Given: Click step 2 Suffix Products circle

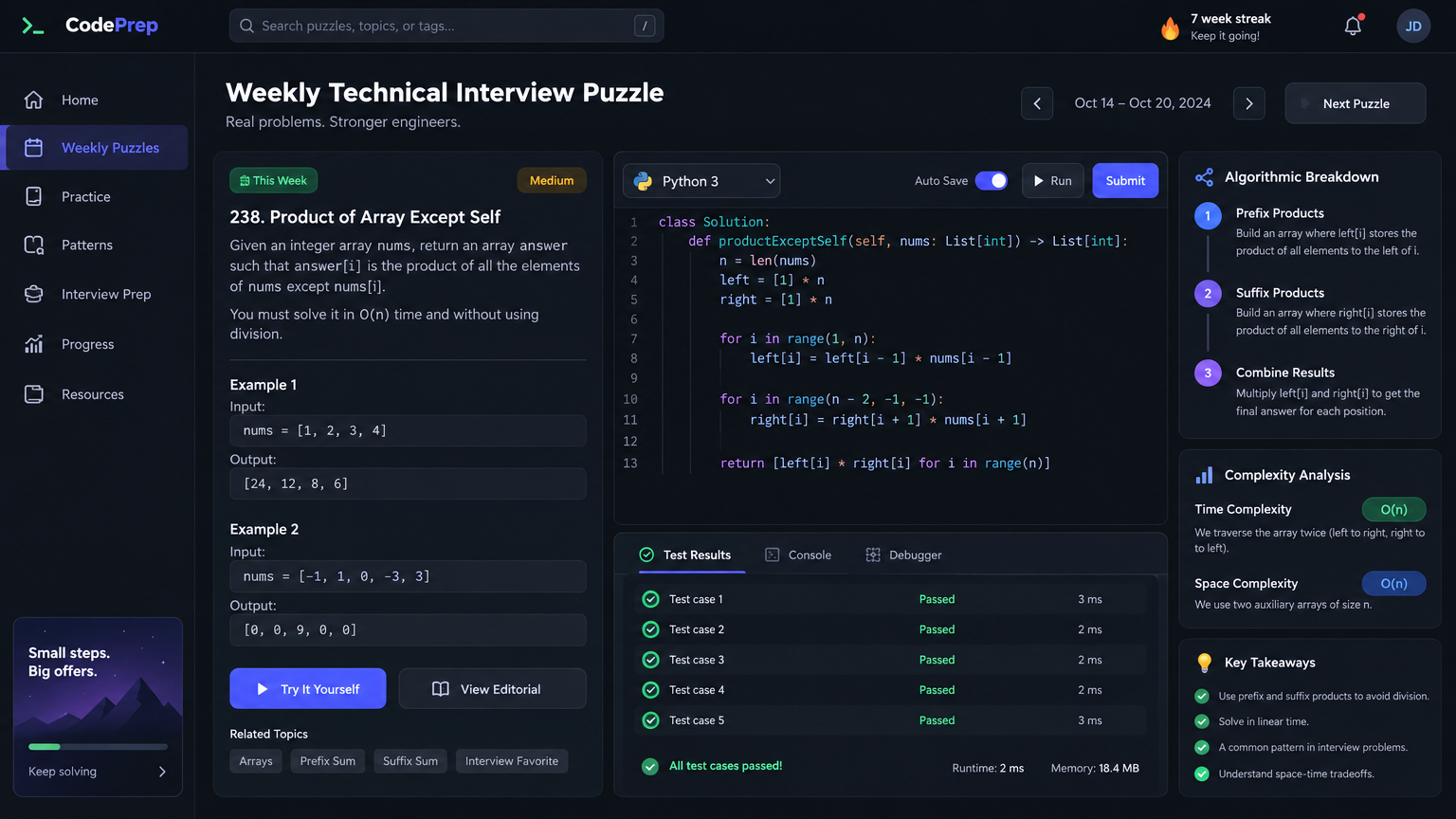Looking at the screenshot, I should tap(1208, 294).
